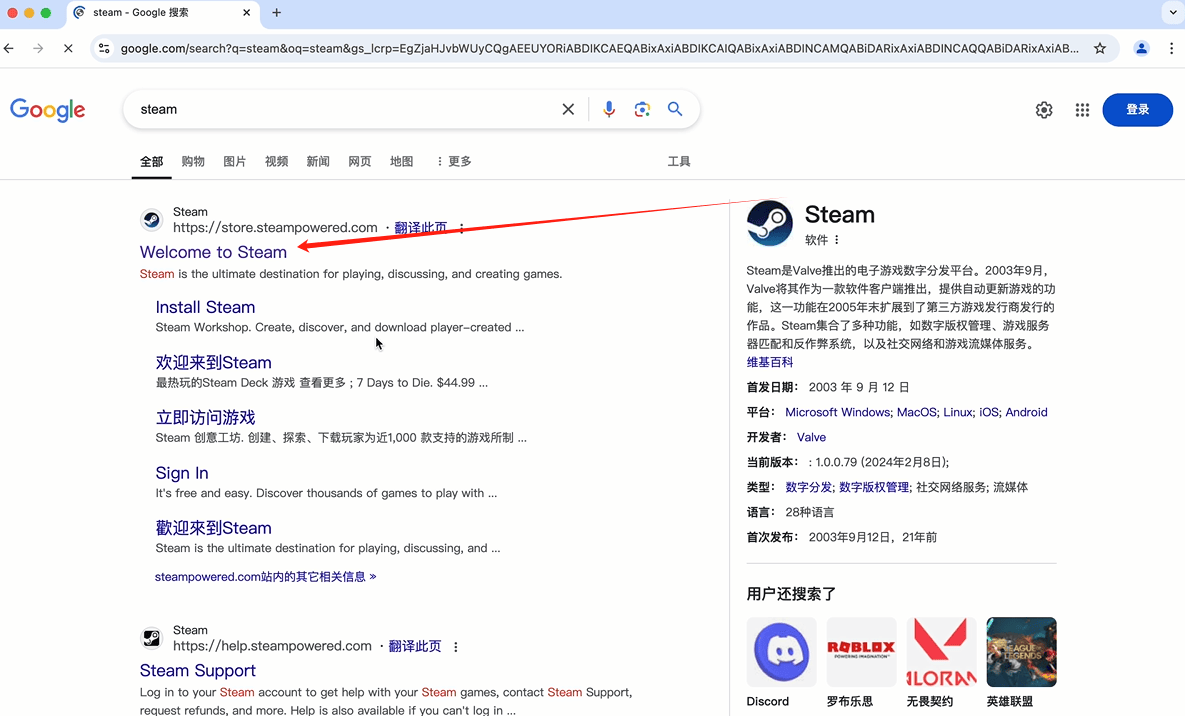The height and width of the screenshot is (716, 1185).
Task: Click the Steam favicon of help.steampowered.com result
Action: point(151,637)
